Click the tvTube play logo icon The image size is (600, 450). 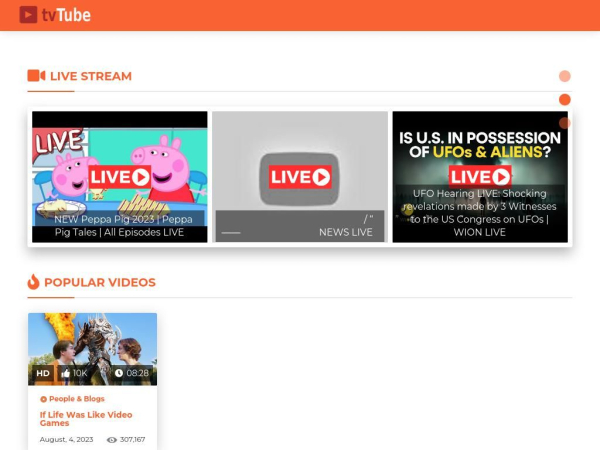click(x=28, y=15)
